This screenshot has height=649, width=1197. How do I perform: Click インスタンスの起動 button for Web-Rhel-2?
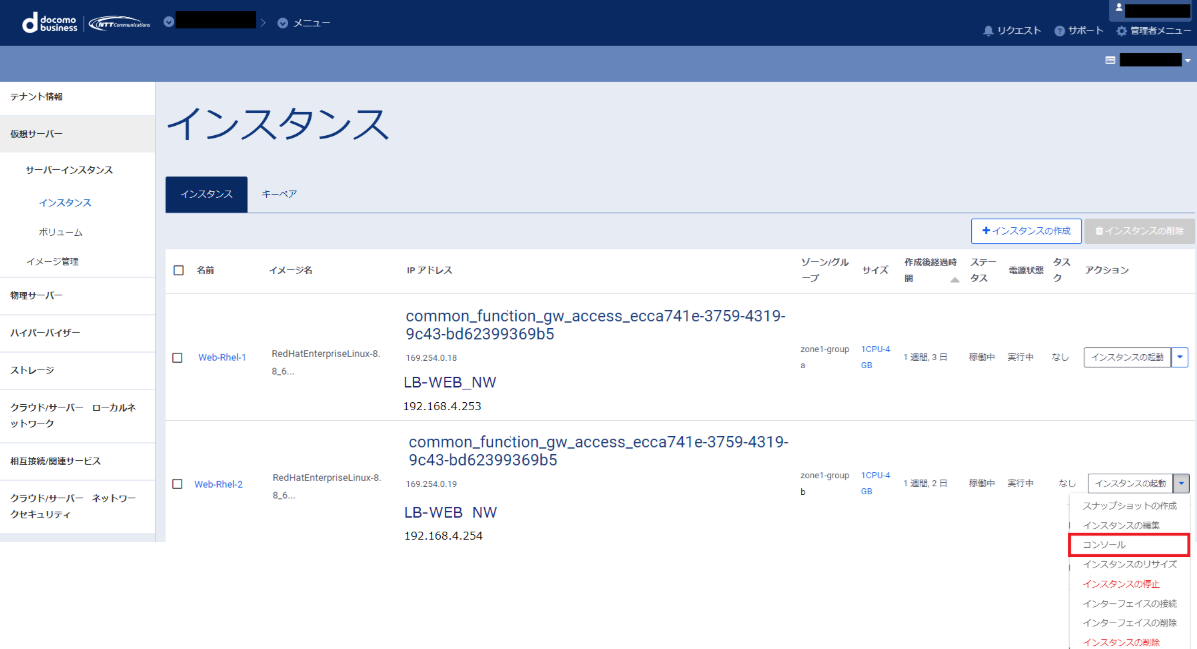pos(1131,483)
